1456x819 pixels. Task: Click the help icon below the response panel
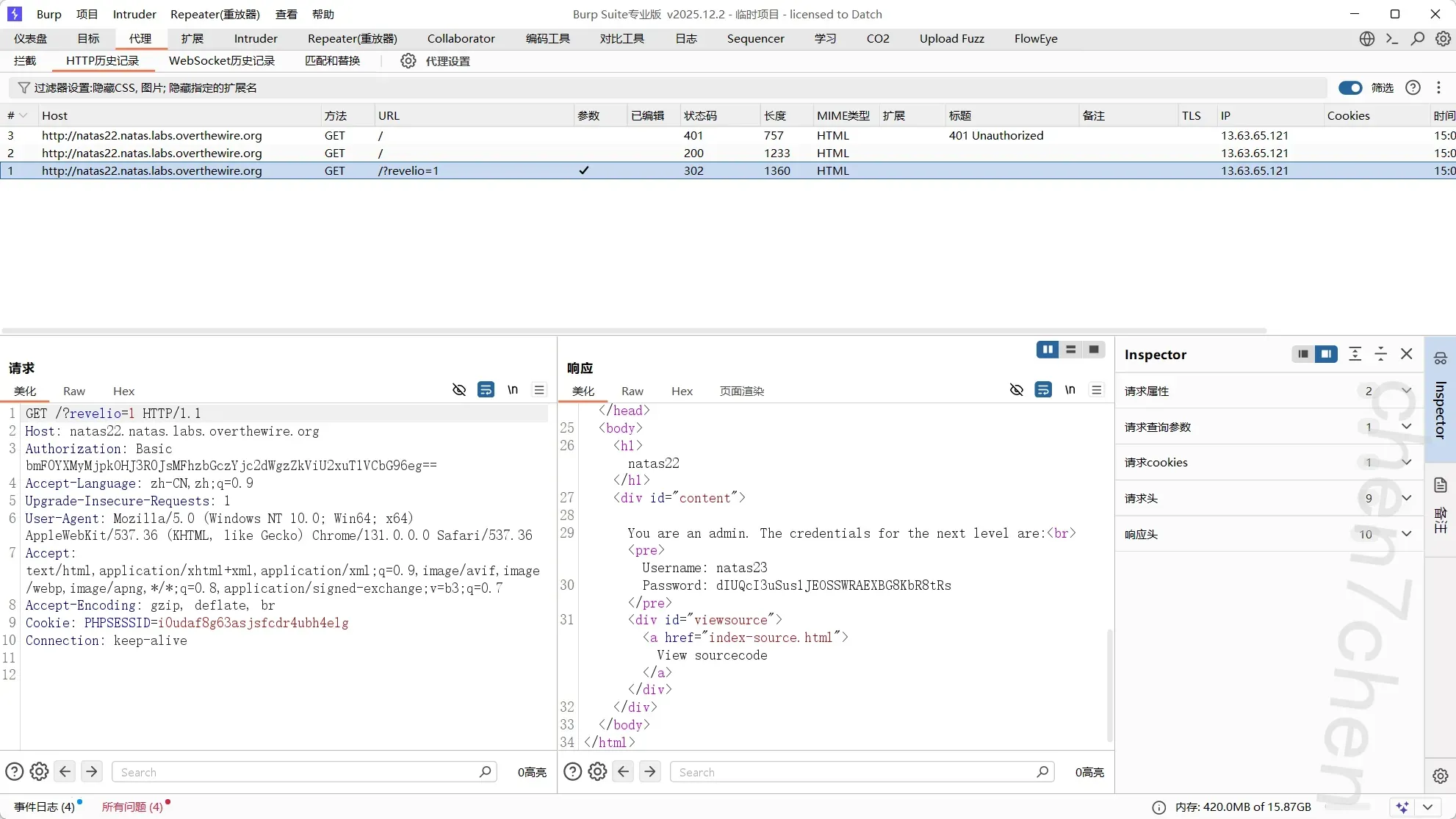tap(573, 772)
